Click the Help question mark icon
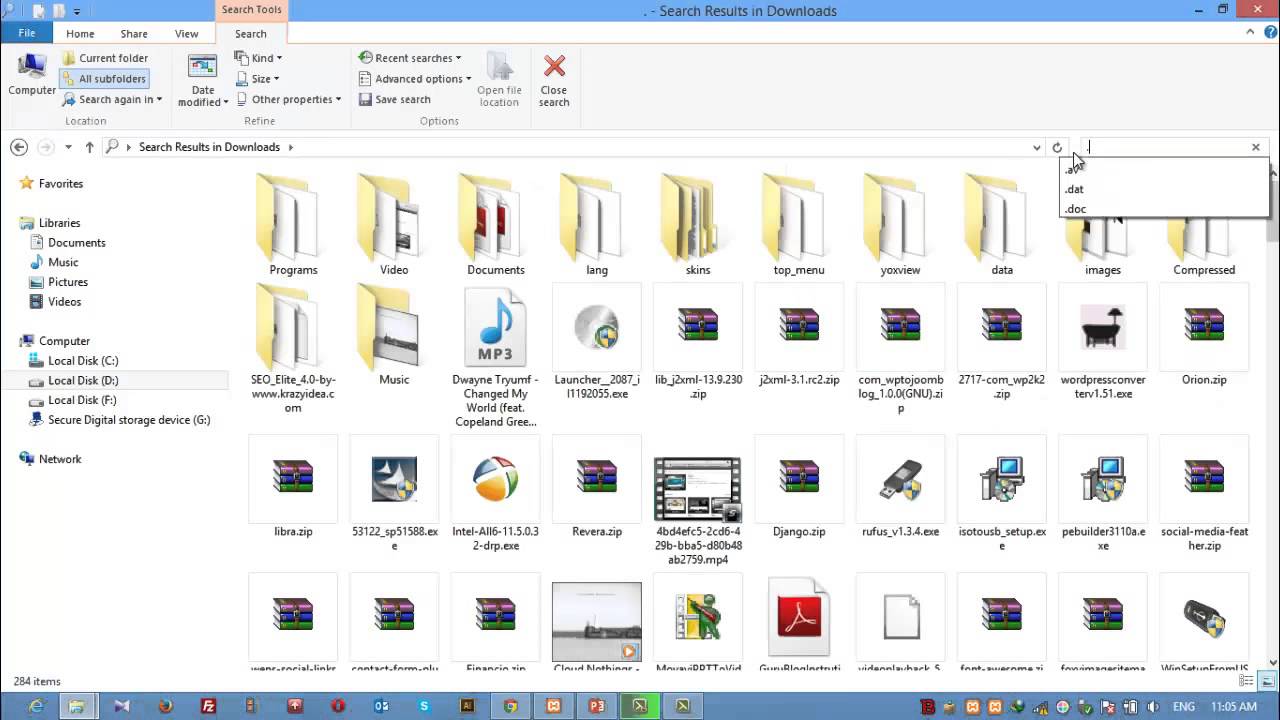This screenshot has height=720, width=1280. pos(1270,33)
